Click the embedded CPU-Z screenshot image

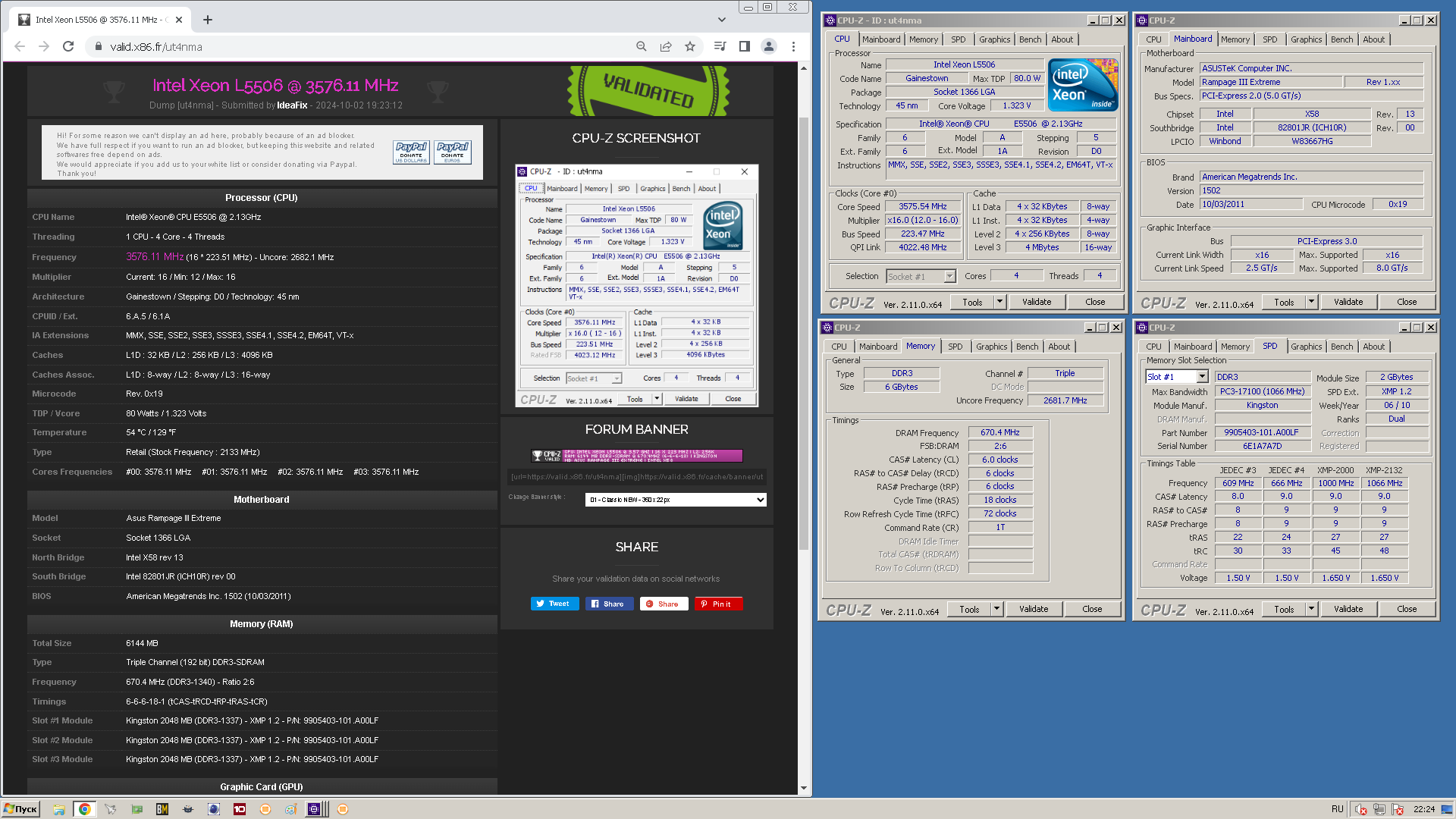point(637,286)
